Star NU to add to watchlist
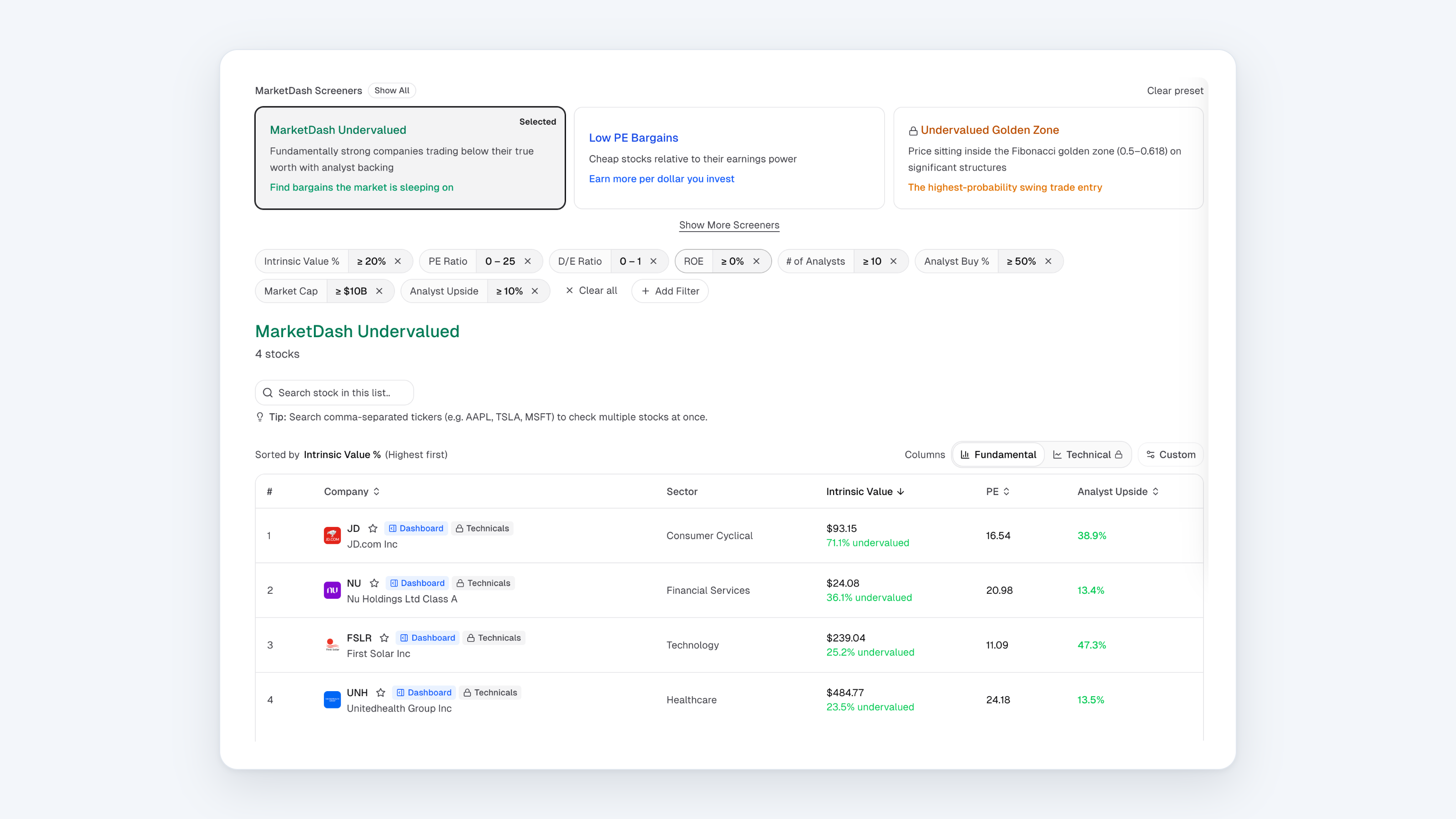The width and height of the screenshot is (1456, 819). point(374,583)
